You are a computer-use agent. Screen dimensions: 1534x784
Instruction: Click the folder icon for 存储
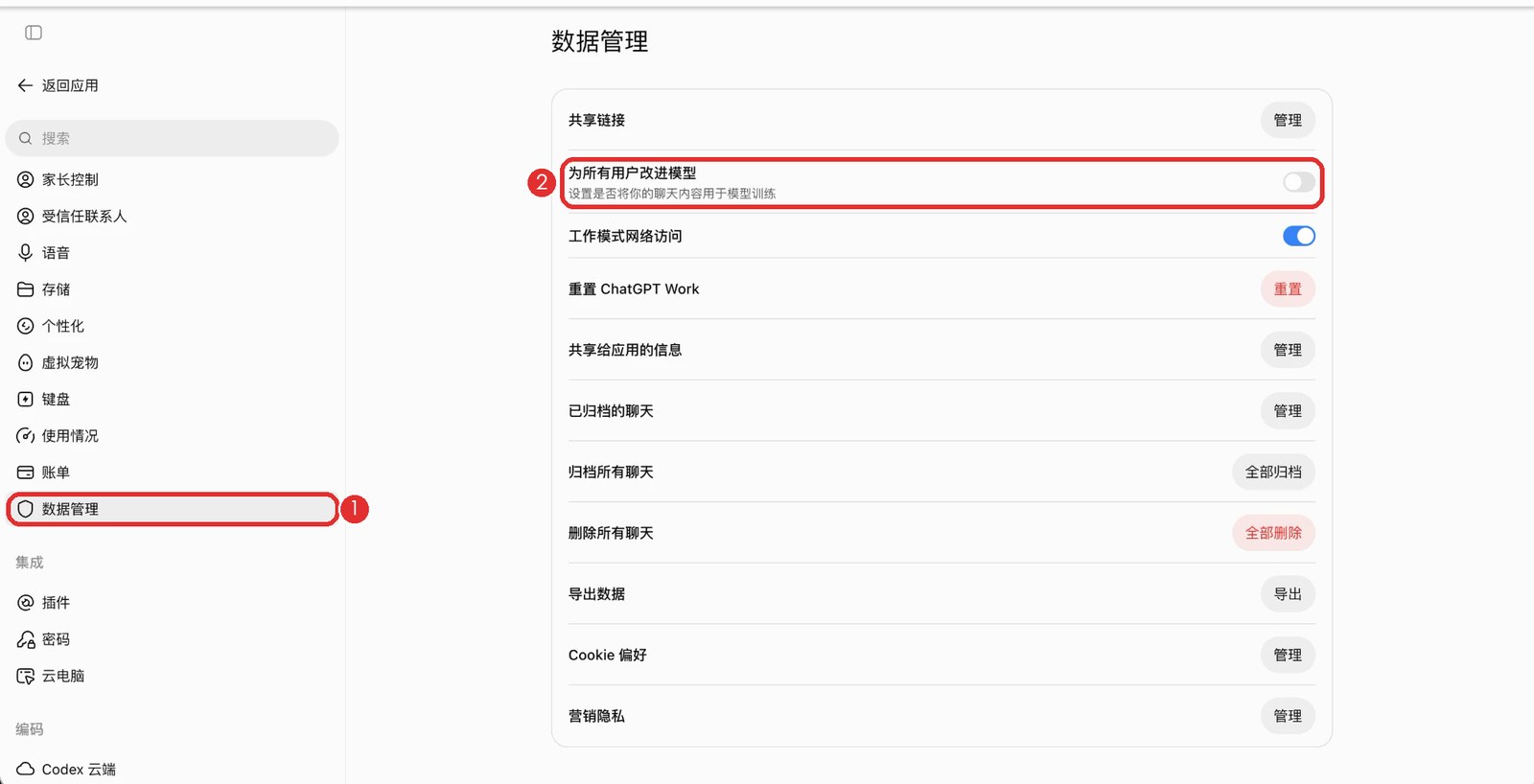[26, 289]
